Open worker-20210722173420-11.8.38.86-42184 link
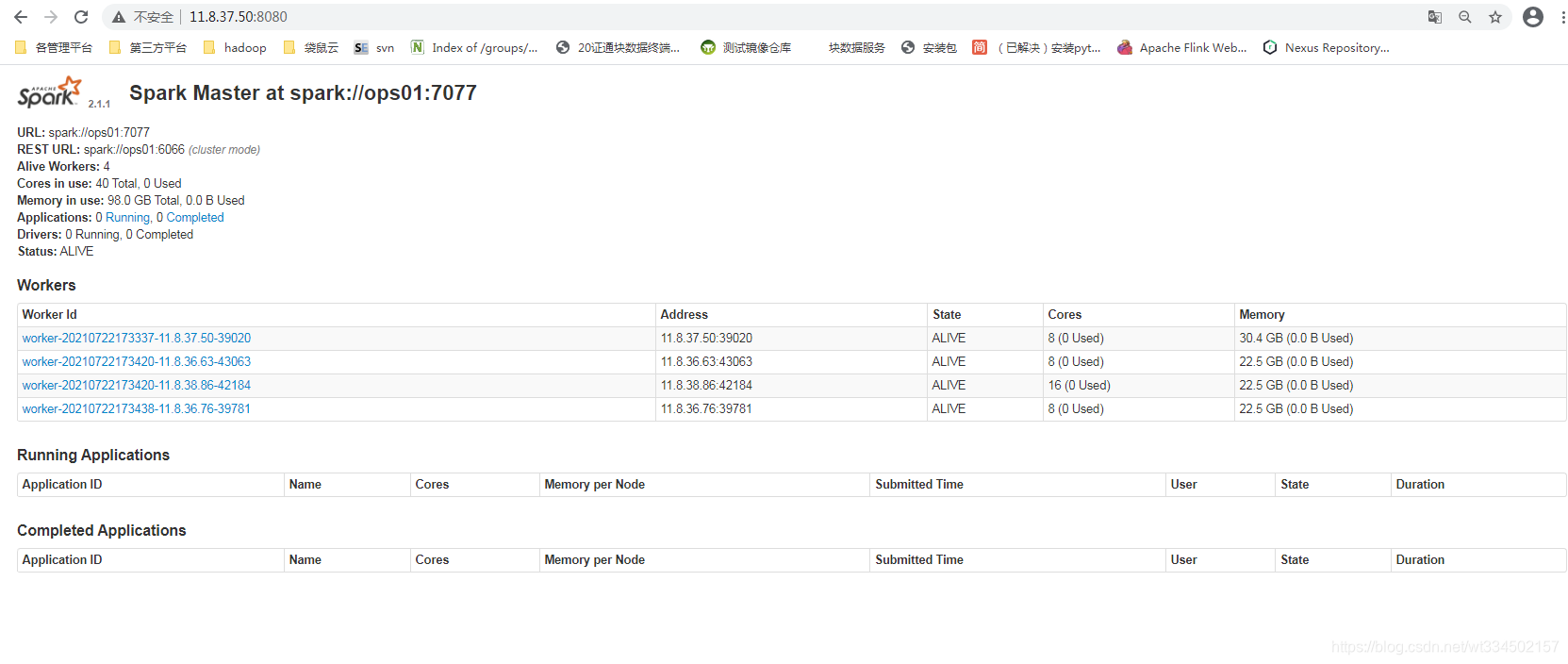The width and height of the screenshot is (1568, 664). 137,385
